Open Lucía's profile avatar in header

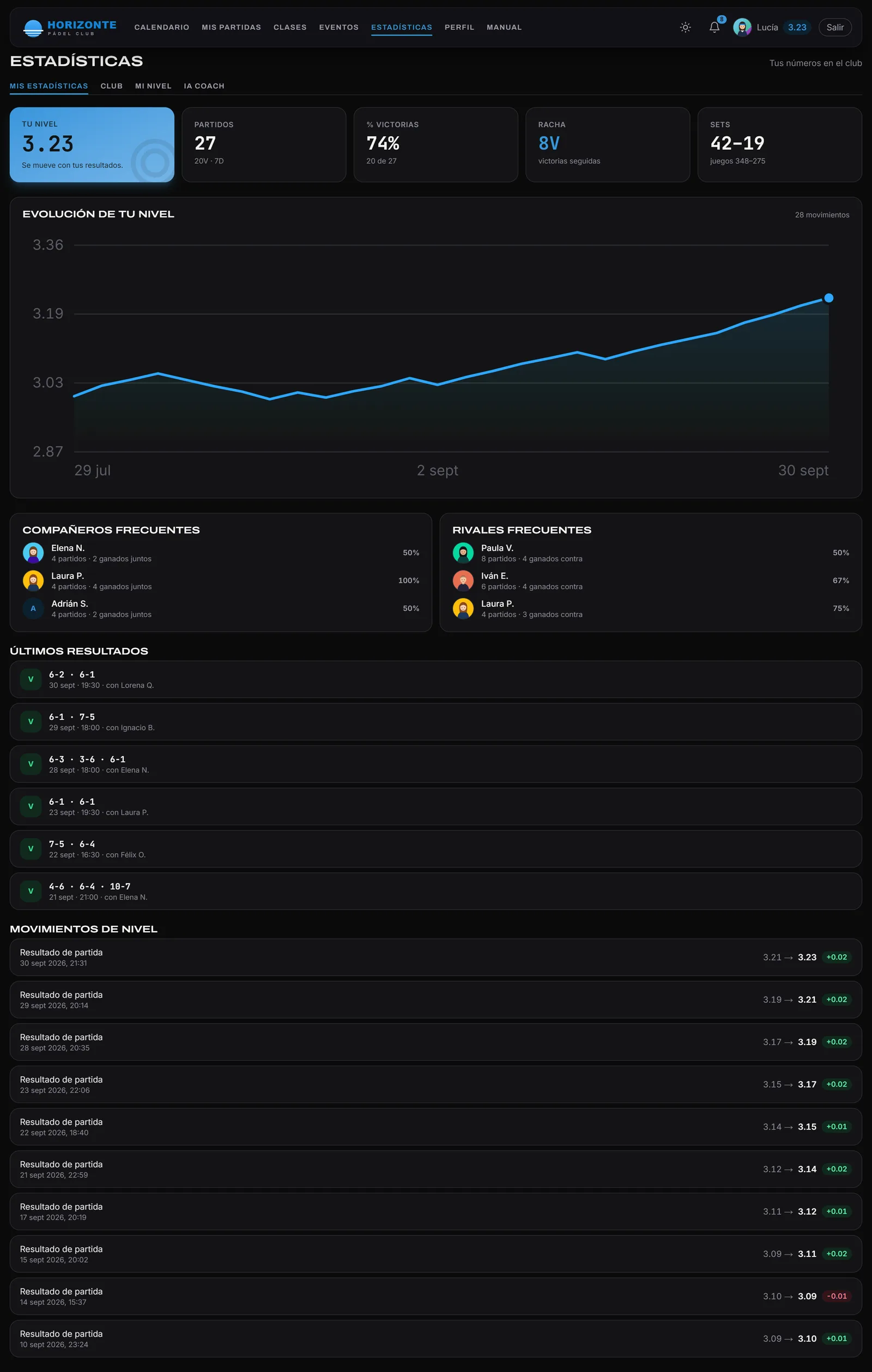click(x=742, y=27)
